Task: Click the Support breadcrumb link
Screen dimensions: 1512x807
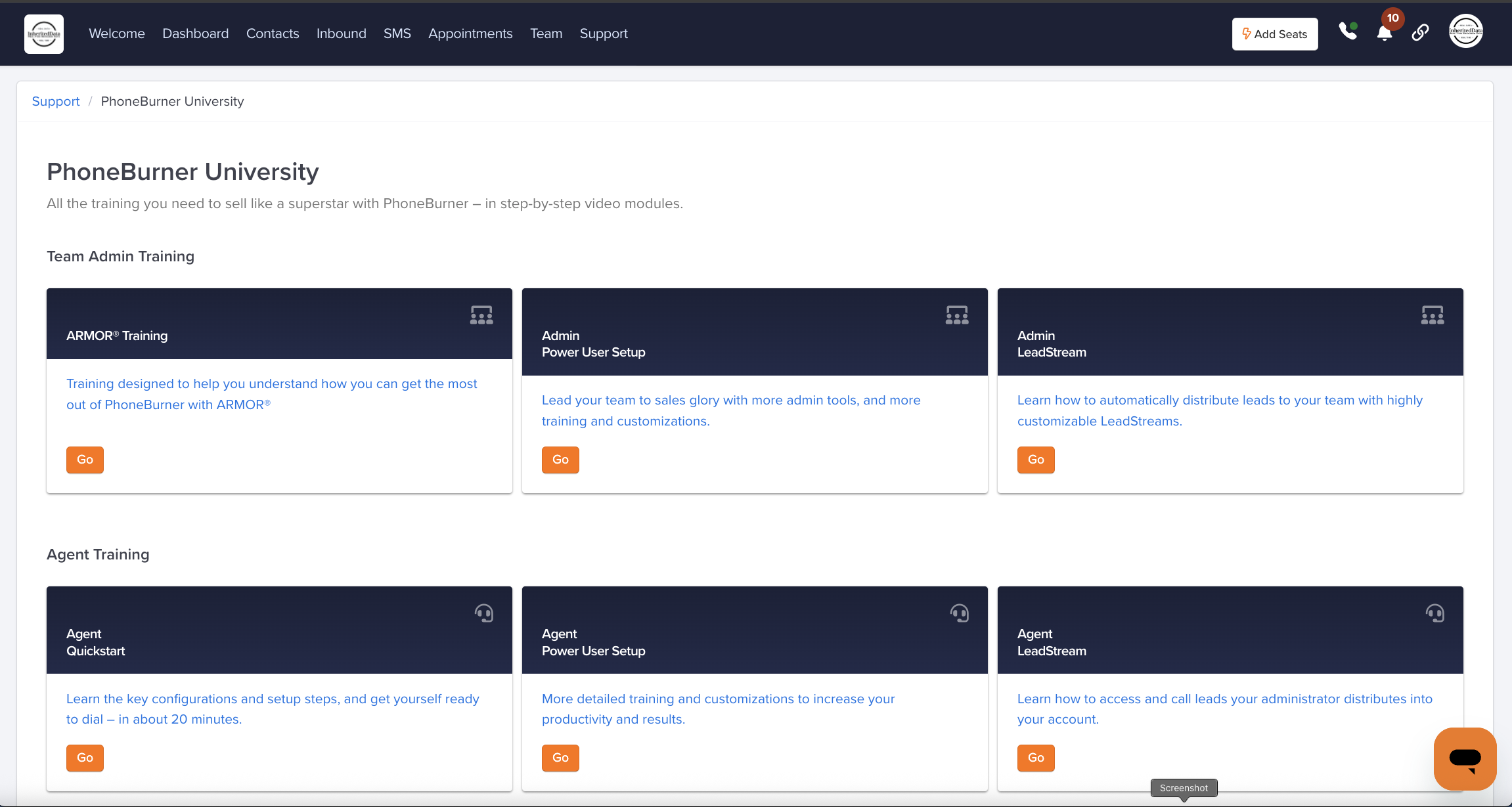Action: pos(55,101)
